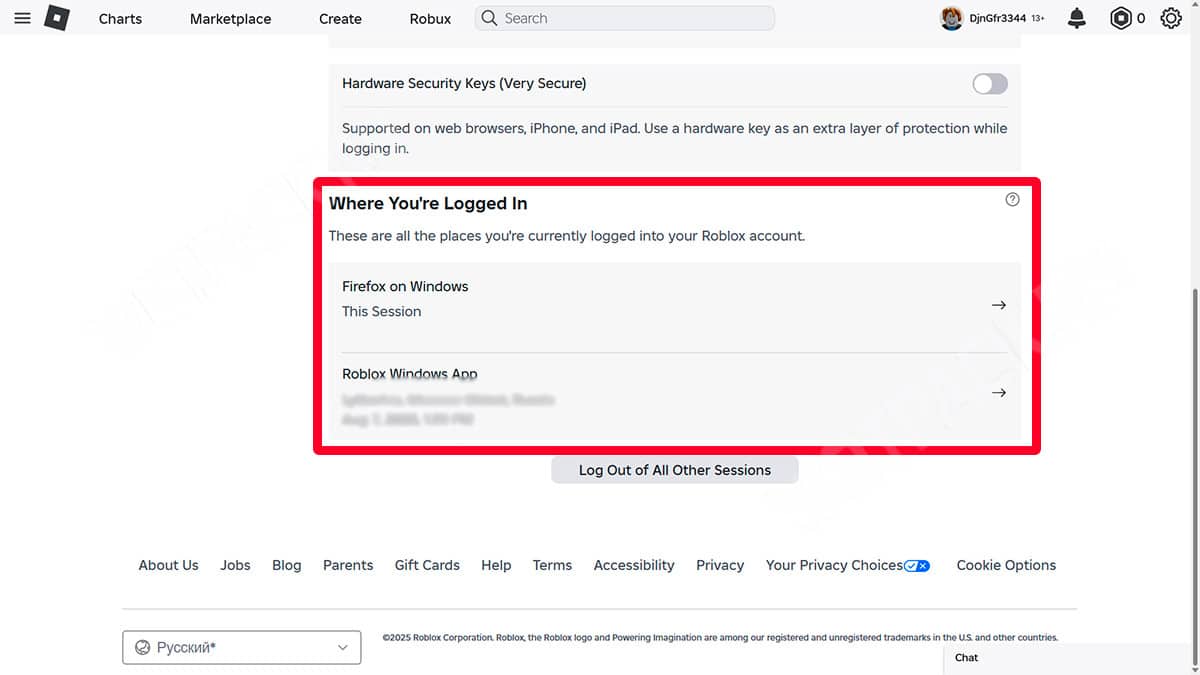Open the Русский language dropdown
The width and height of the screenshot is (1200, 675).
pyautogui.click(x=241, y=647)
